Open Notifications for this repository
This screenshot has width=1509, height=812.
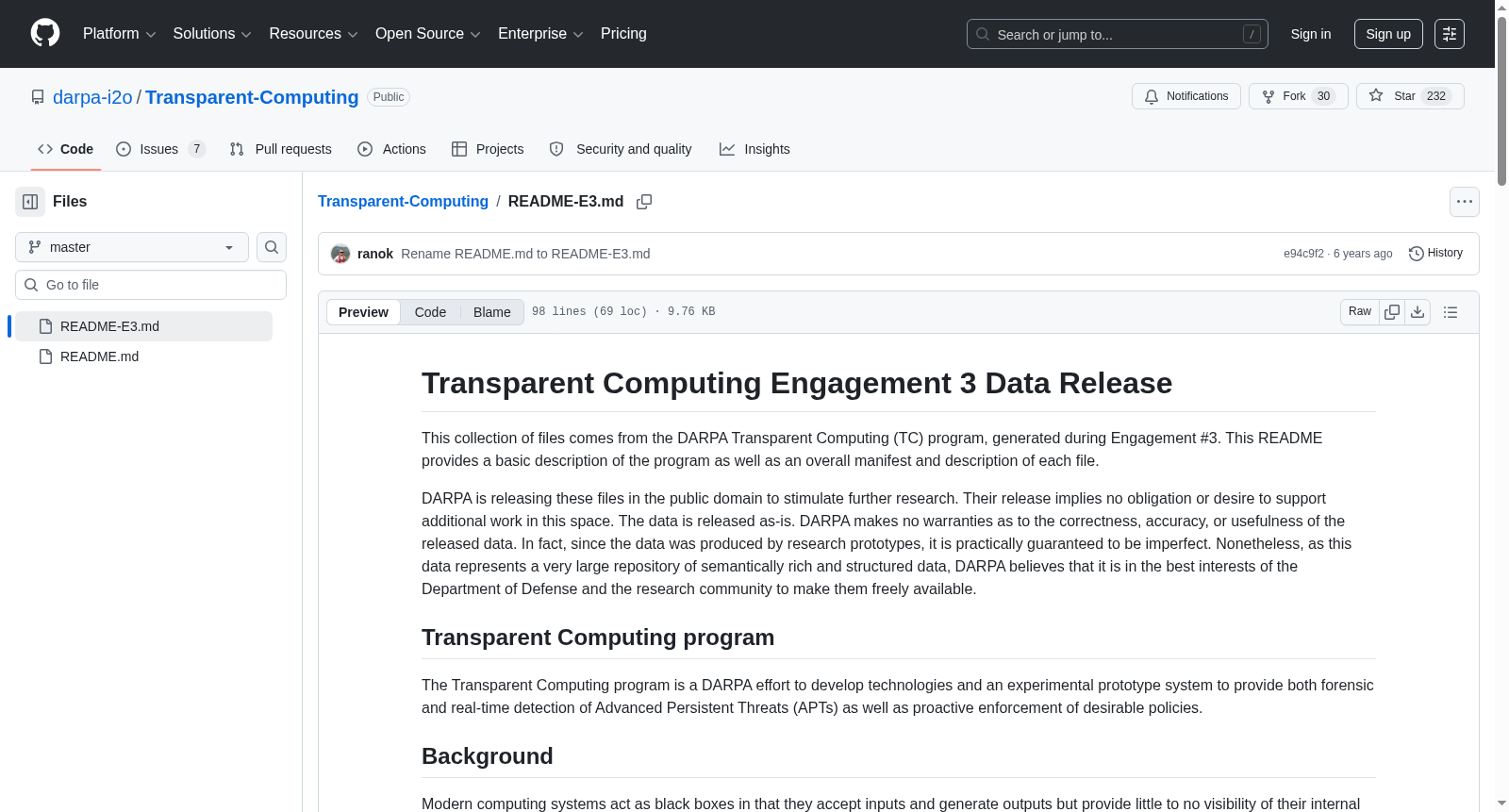(1186, 96)
